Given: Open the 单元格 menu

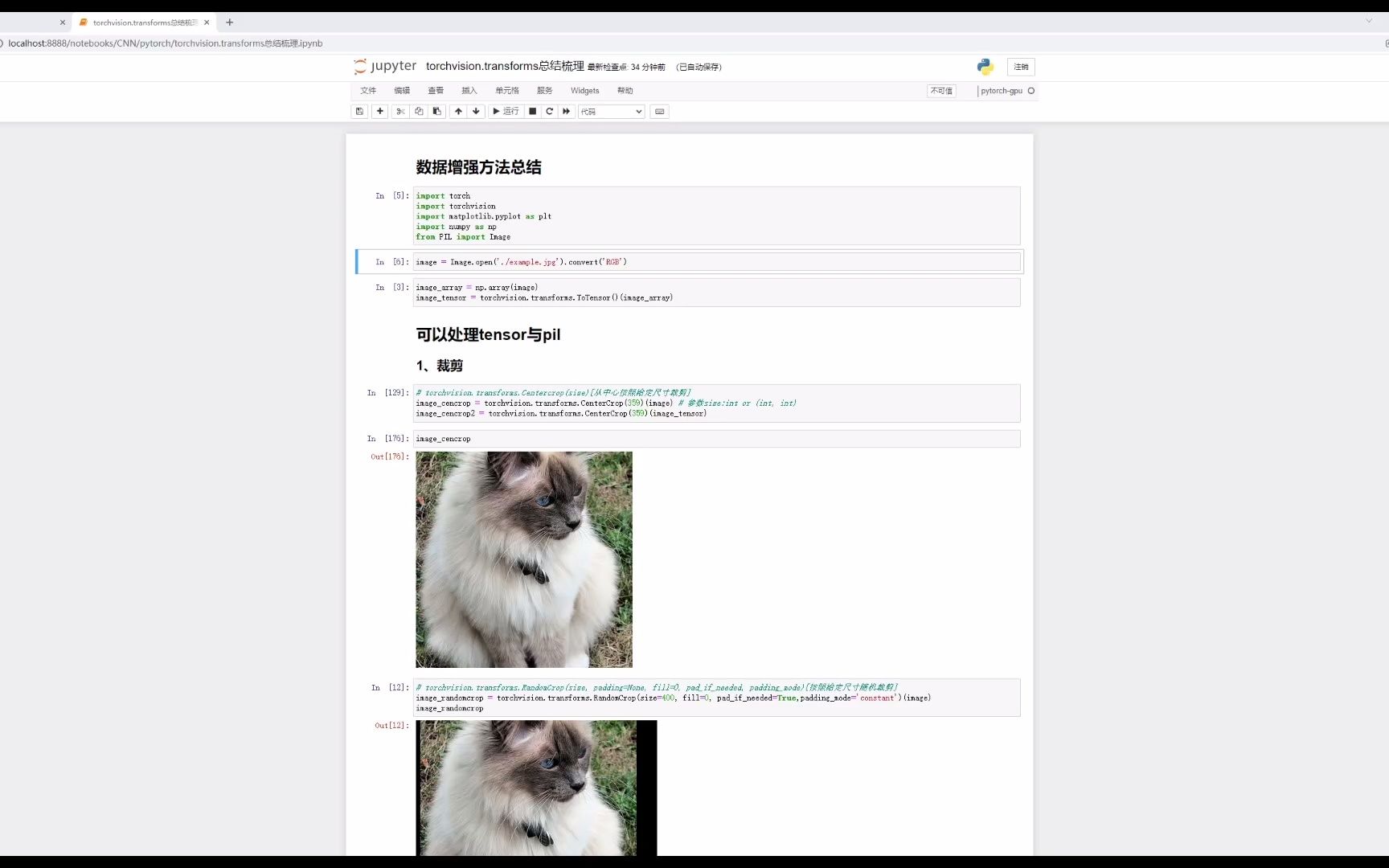Looking at the screenshot, I should (x=507, y=91).
